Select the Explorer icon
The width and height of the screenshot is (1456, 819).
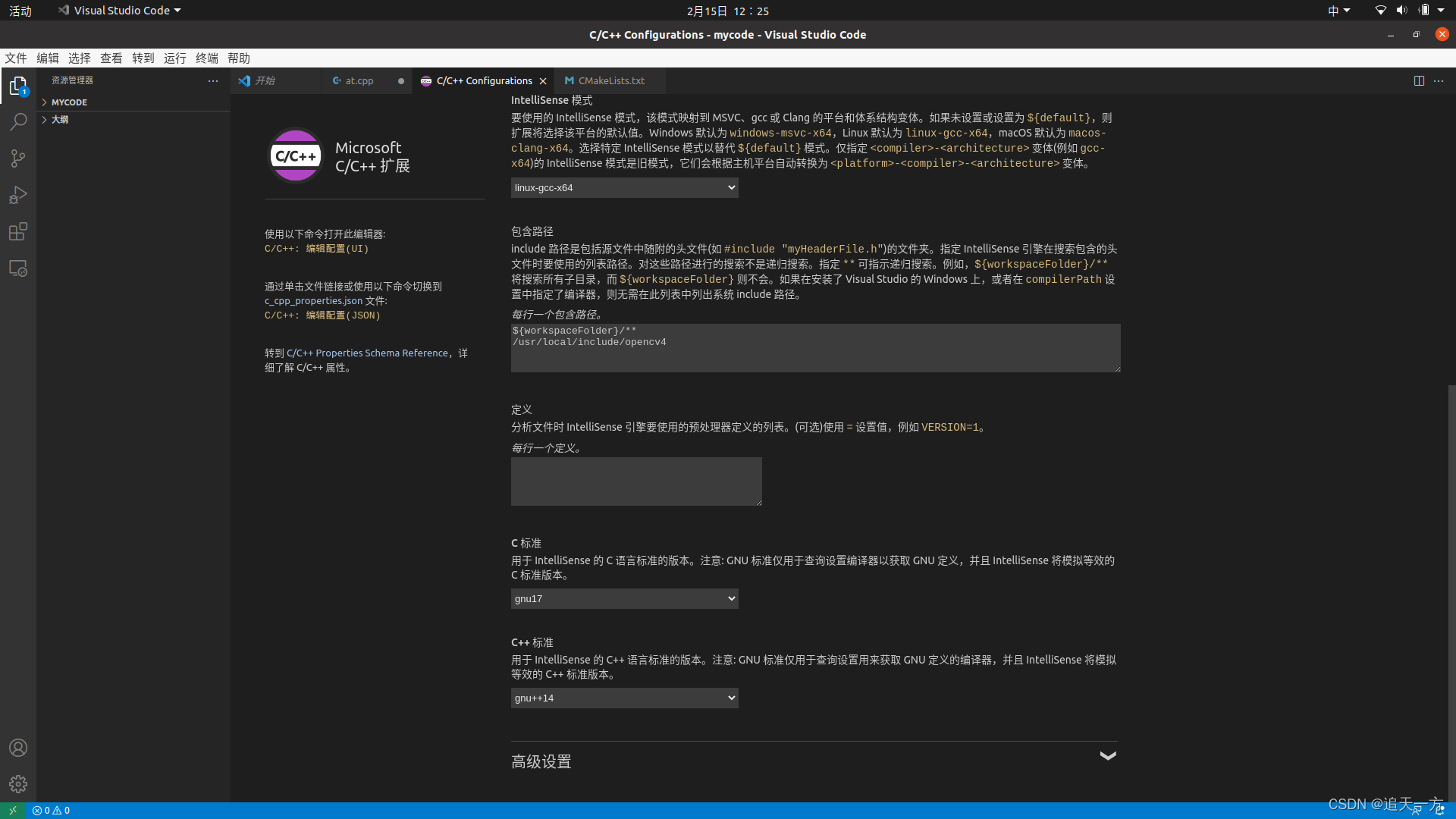point(17,86)
